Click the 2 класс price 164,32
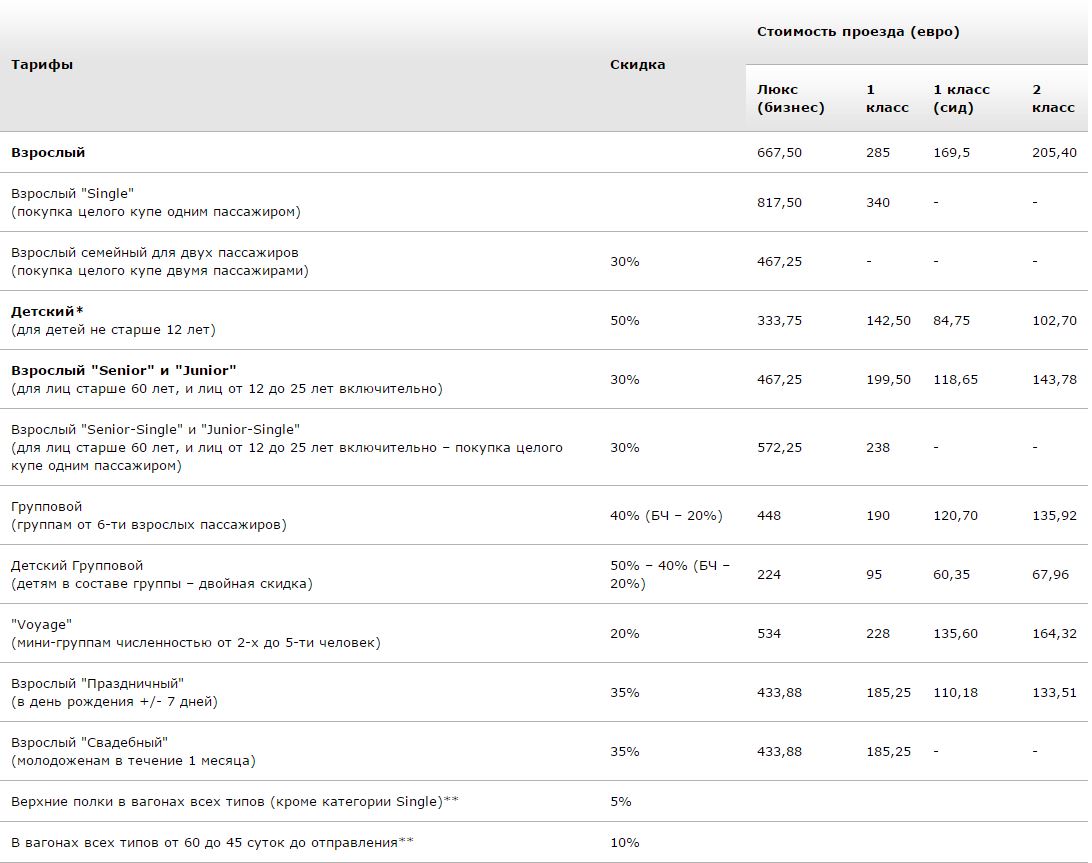Image resolution: width=1092 pixels, height=863 pixels. [1054, 634]
